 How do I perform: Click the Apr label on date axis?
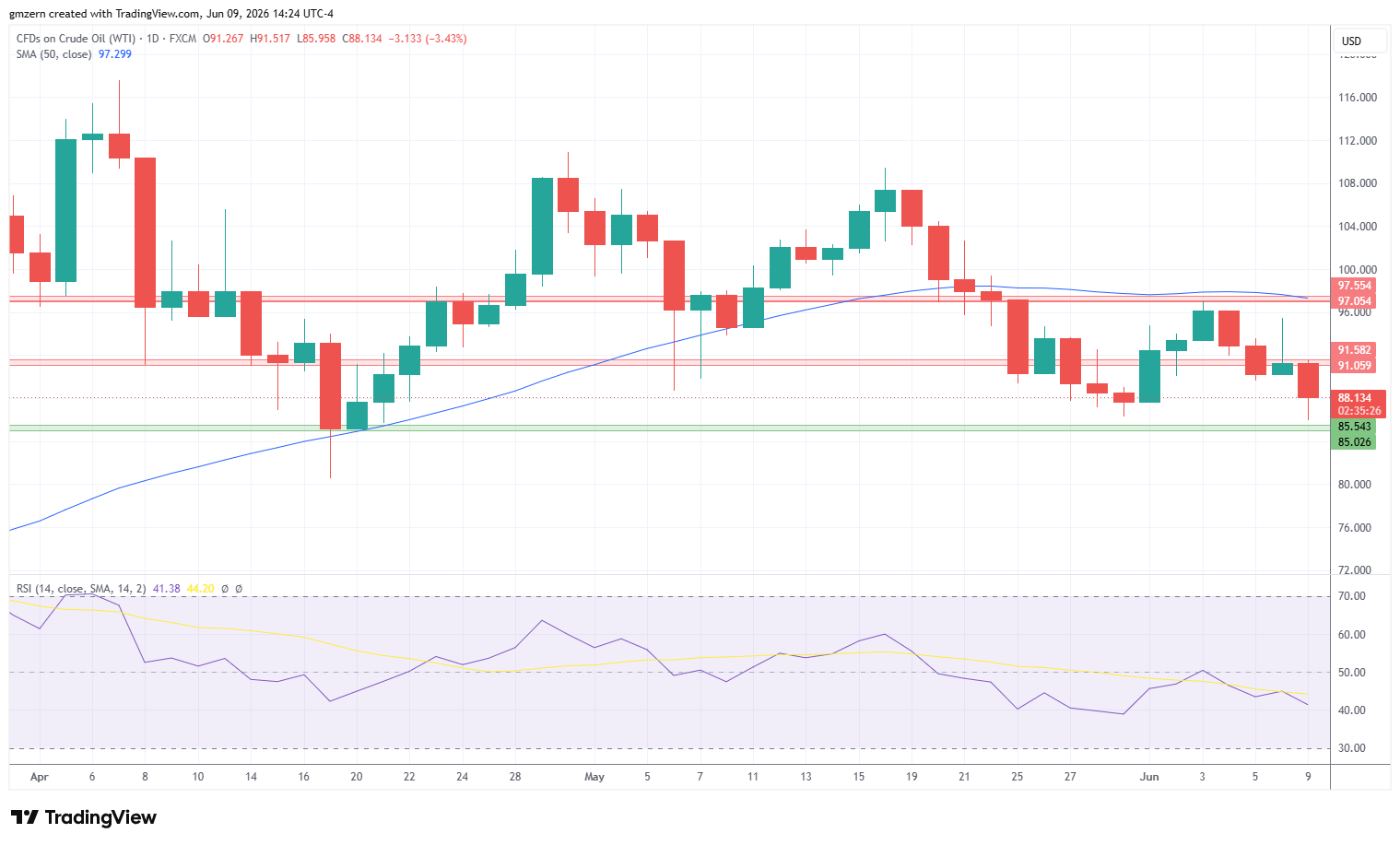click(39, 777)
